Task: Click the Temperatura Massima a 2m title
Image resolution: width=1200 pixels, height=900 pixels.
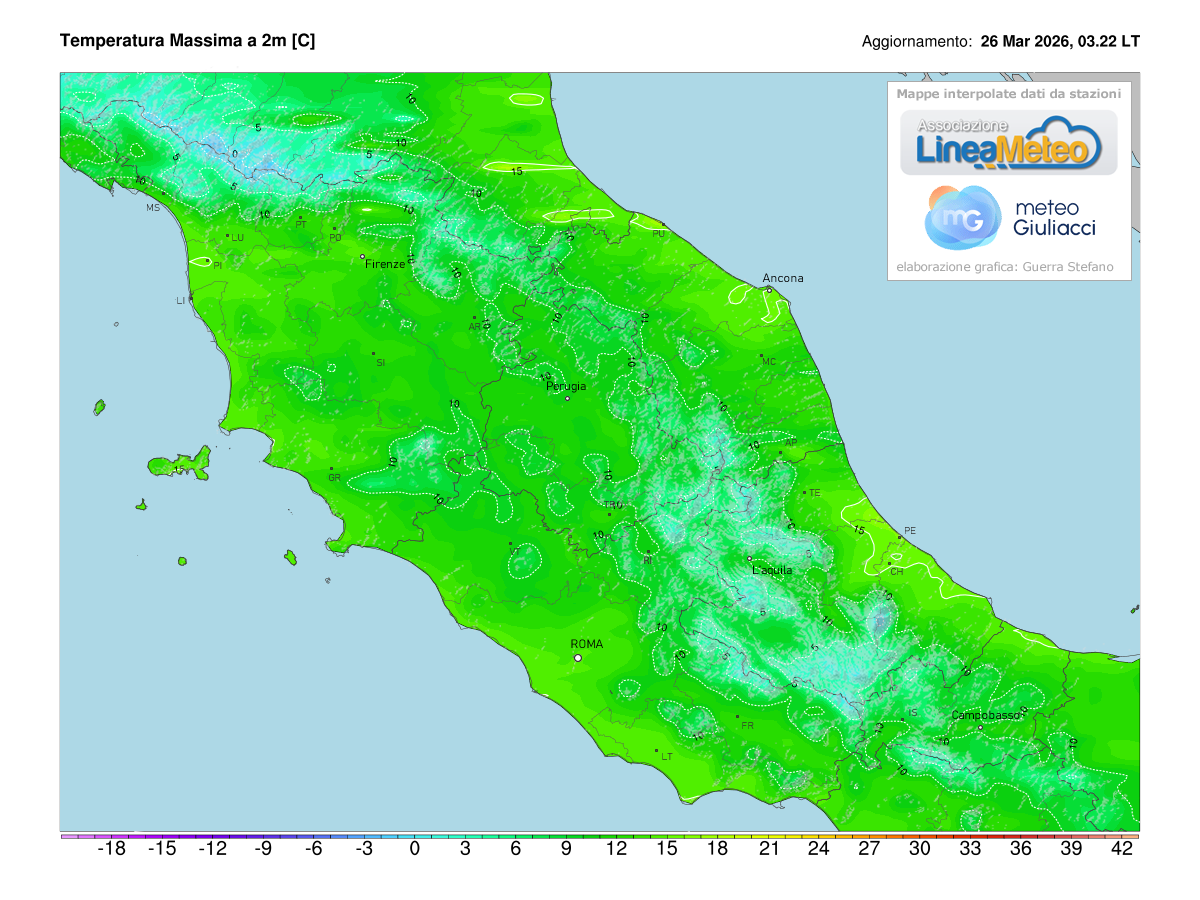Action: tap(188, 42)
